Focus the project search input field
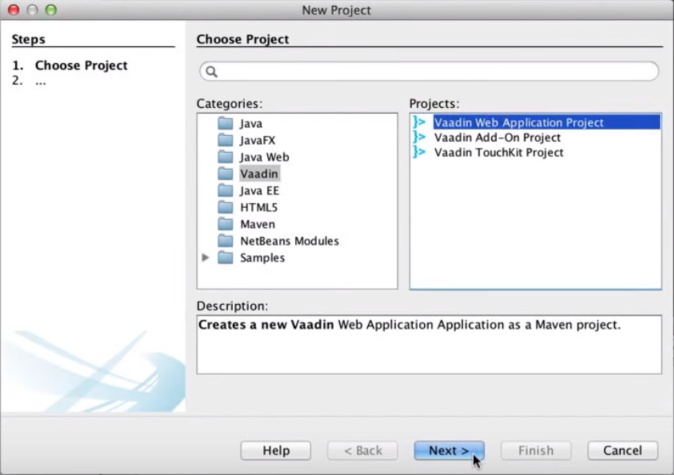The height and width of the screenshot is (475, 674). pyautogui.click(x=429, y=71)
